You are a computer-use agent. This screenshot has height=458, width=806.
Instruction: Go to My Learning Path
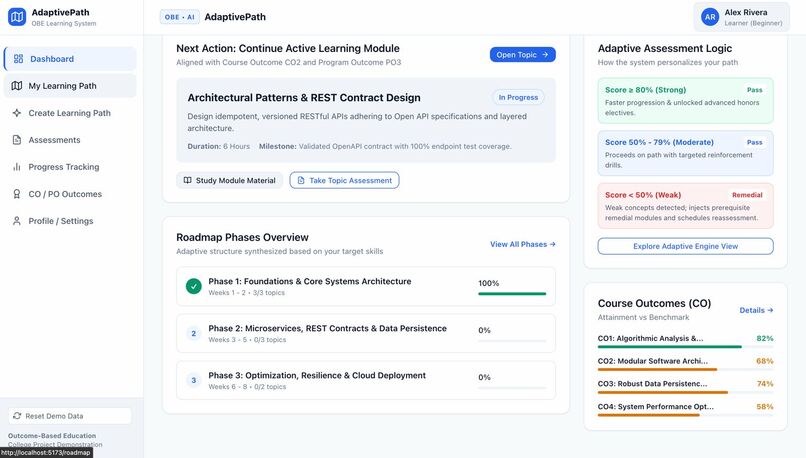point(70,86)
